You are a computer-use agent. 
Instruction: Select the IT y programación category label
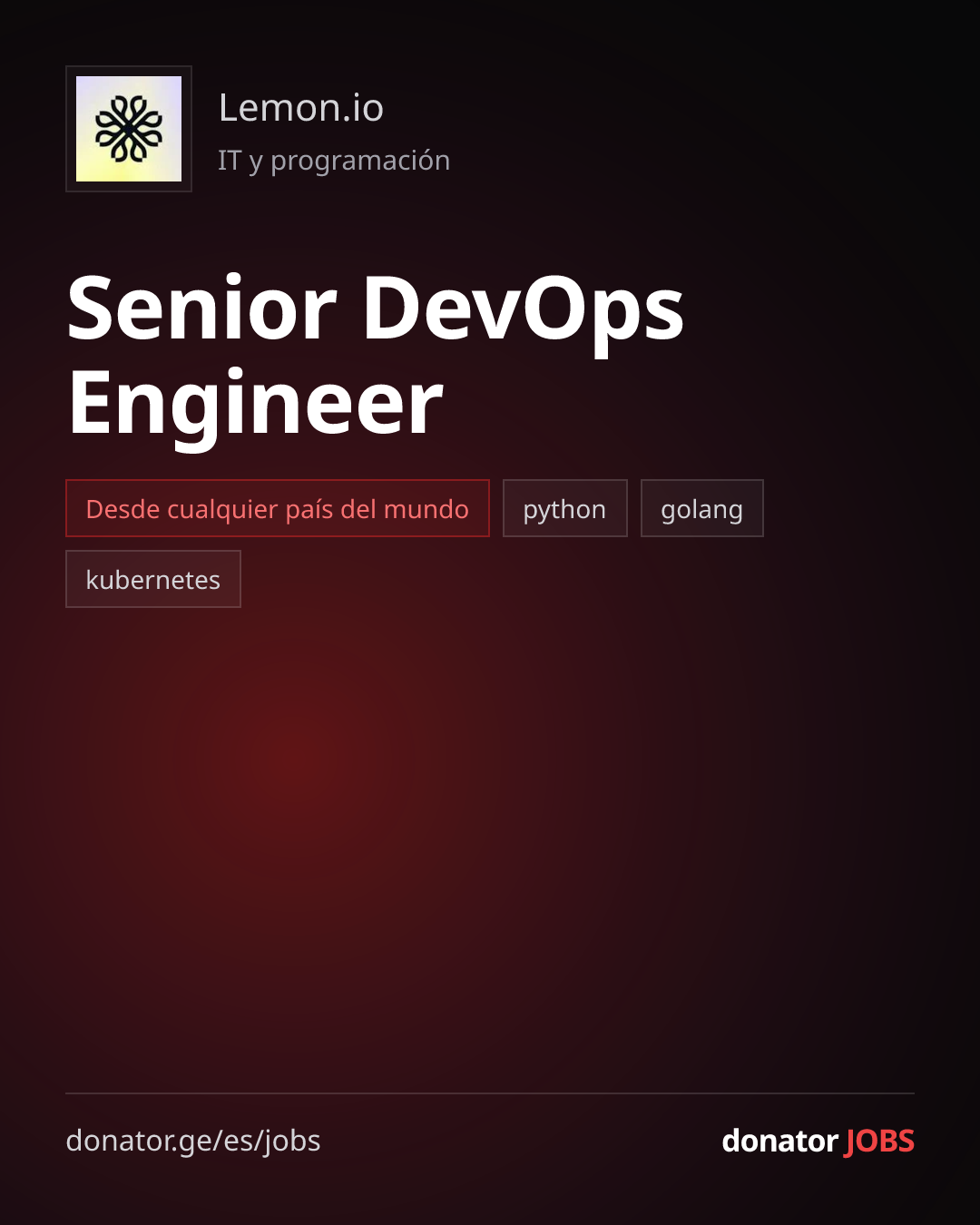tap(334, 161)
